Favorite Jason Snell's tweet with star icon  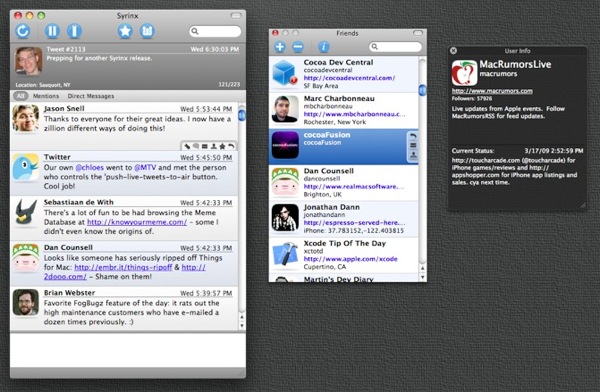coord(222,146)
